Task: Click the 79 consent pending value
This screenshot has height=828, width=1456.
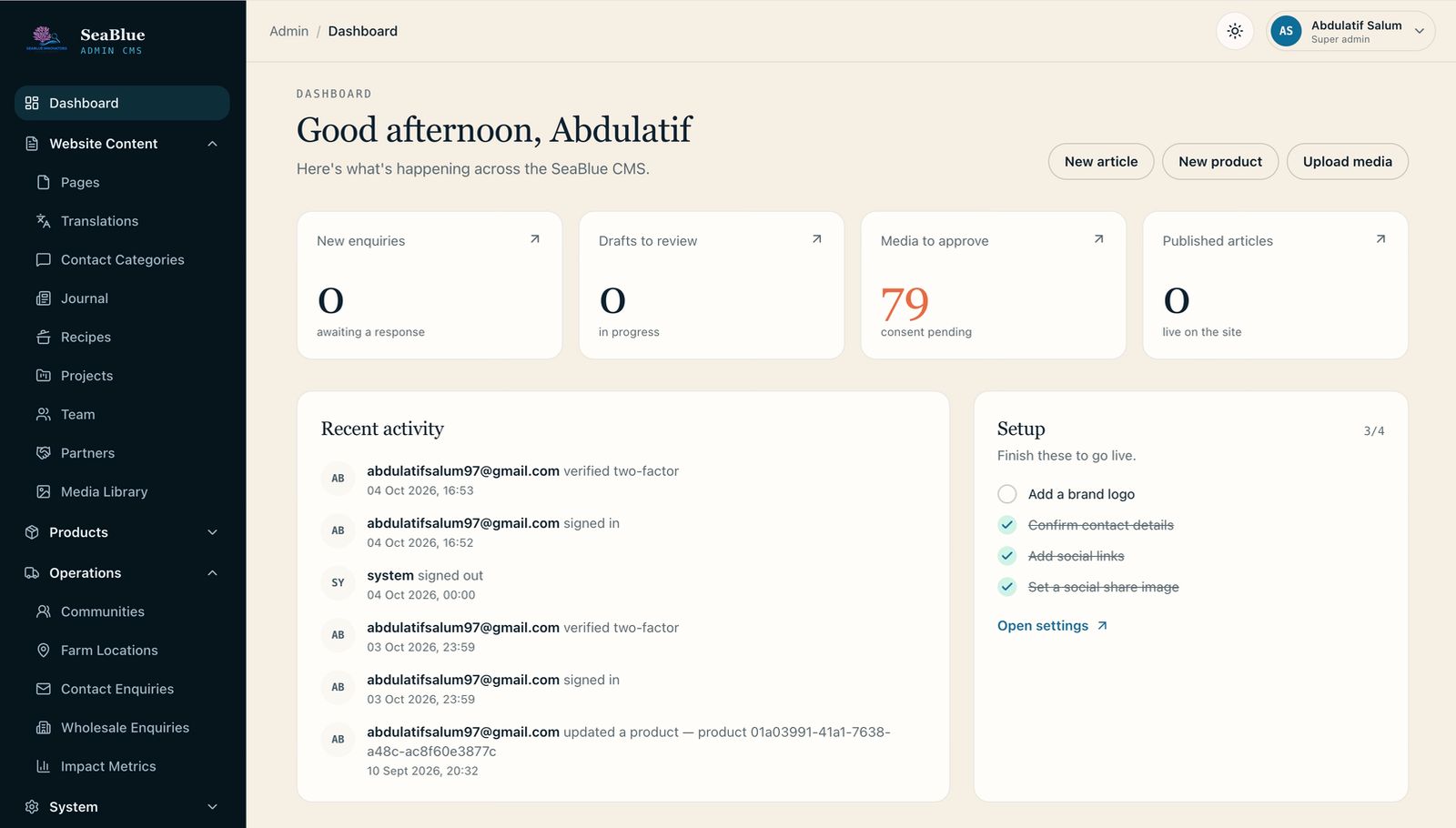Action: pos(905,303)
